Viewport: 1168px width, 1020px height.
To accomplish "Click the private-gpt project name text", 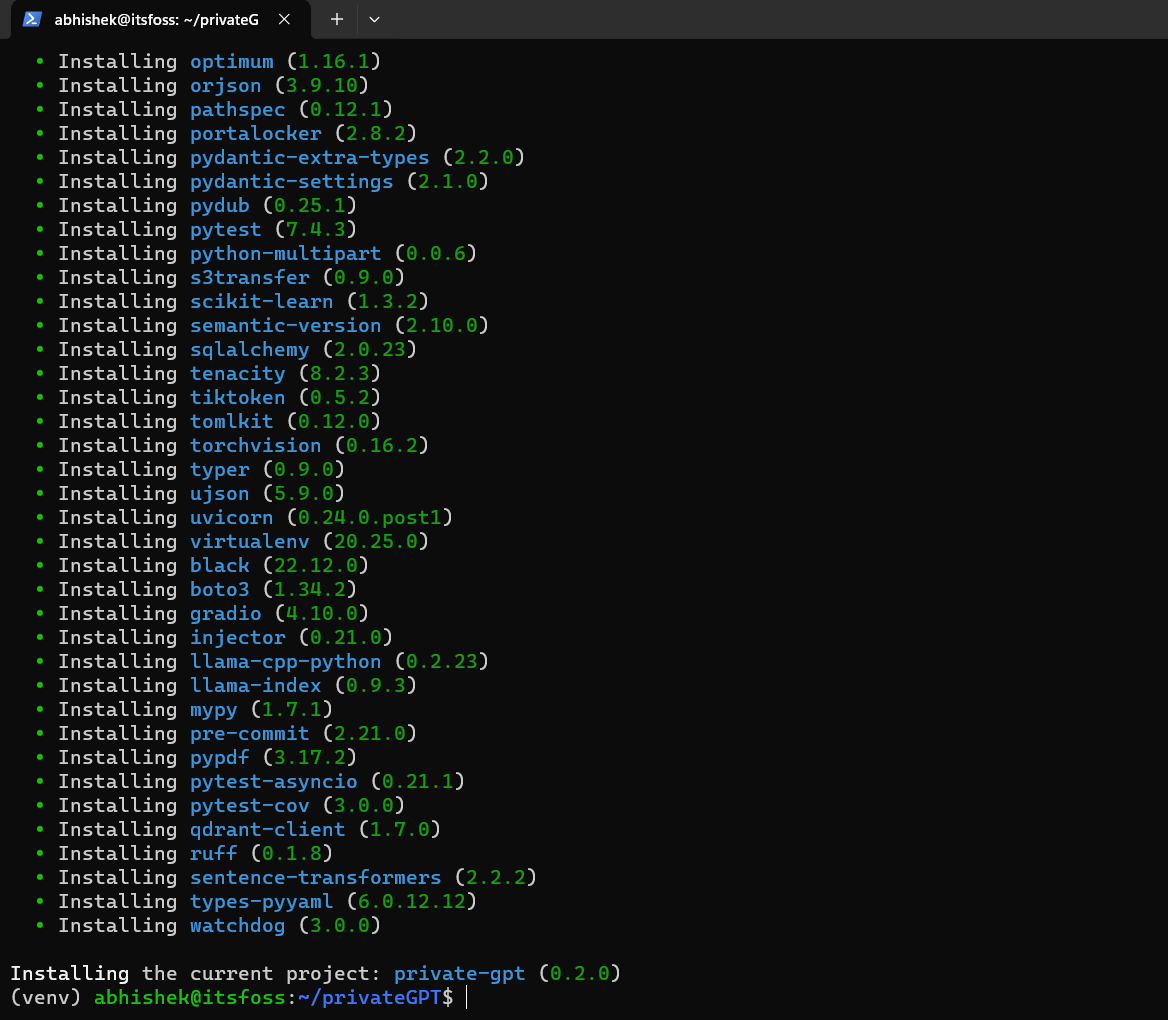I will 459,973.
